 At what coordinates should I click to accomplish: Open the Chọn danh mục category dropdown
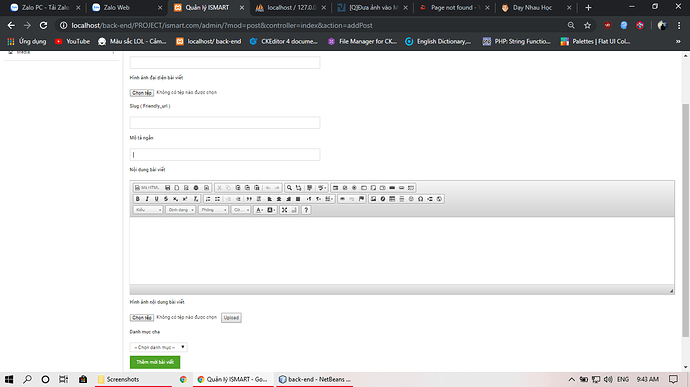tap(158, 347)
